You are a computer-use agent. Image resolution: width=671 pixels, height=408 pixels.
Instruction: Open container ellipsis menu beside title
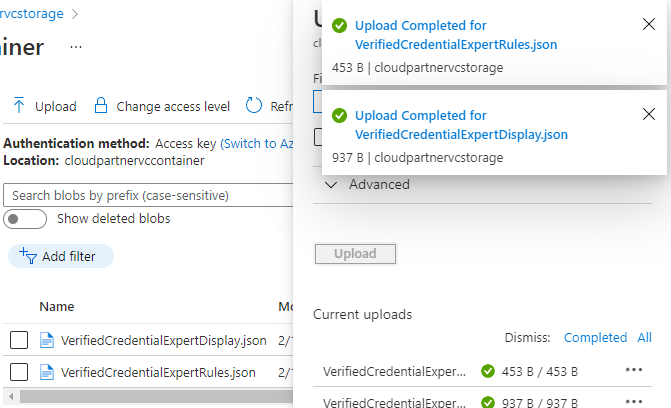click(x=76, y=47)
